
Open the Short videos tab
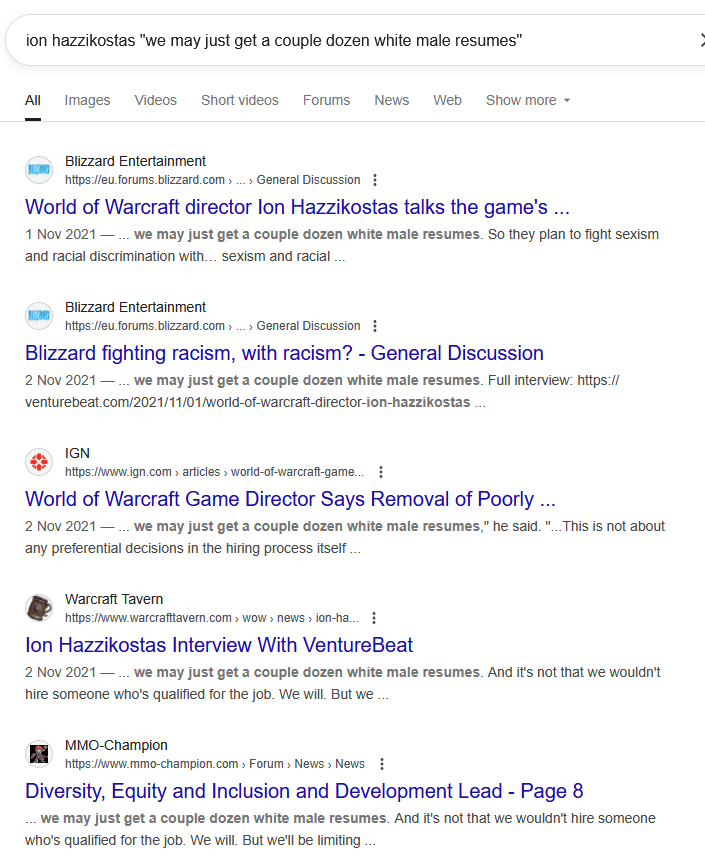pyautogui.click(x=240, y=100)
